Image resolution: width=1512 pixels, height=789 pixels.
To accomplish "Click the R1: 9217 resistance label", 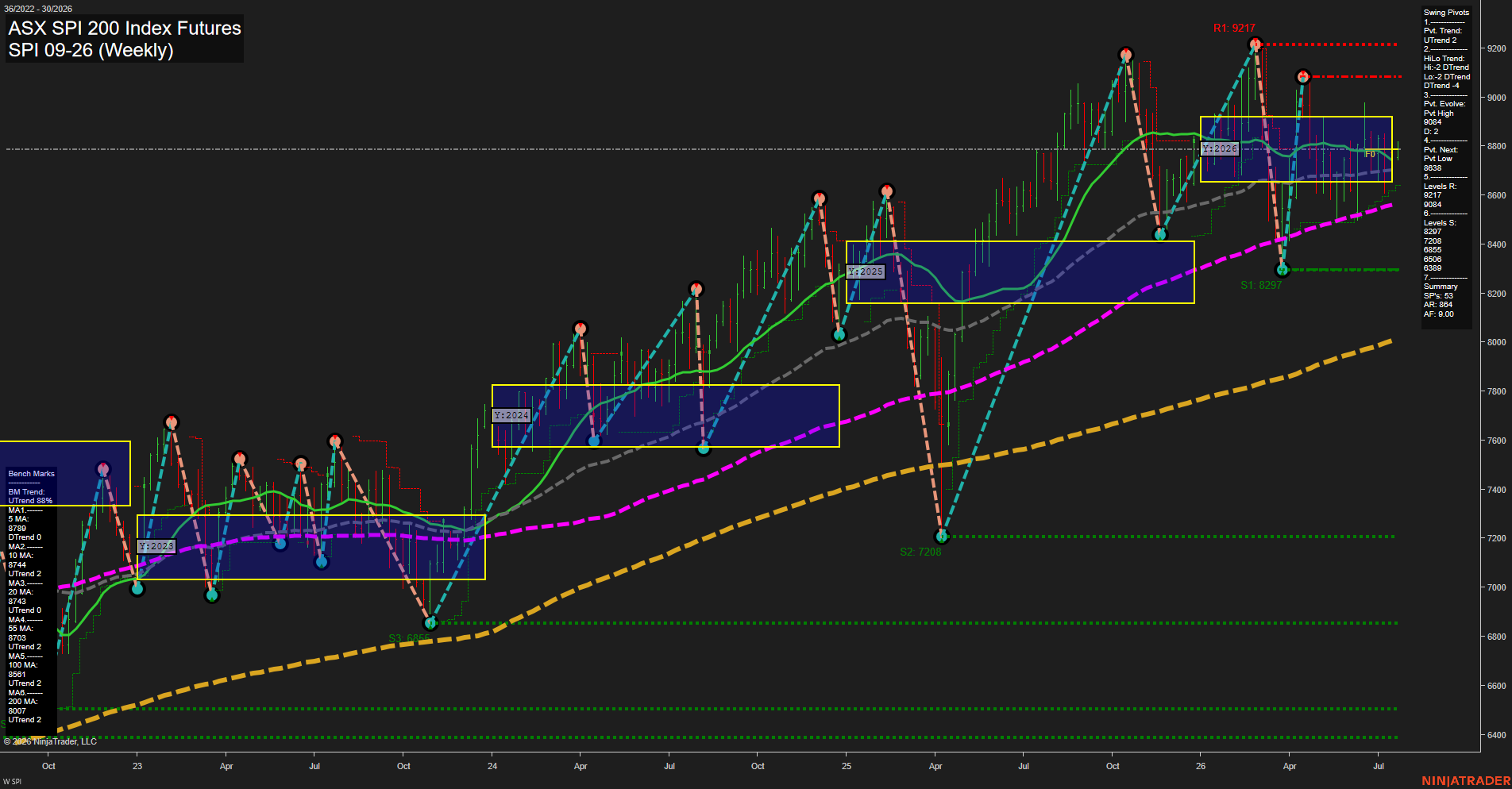I will (1234, 28).
